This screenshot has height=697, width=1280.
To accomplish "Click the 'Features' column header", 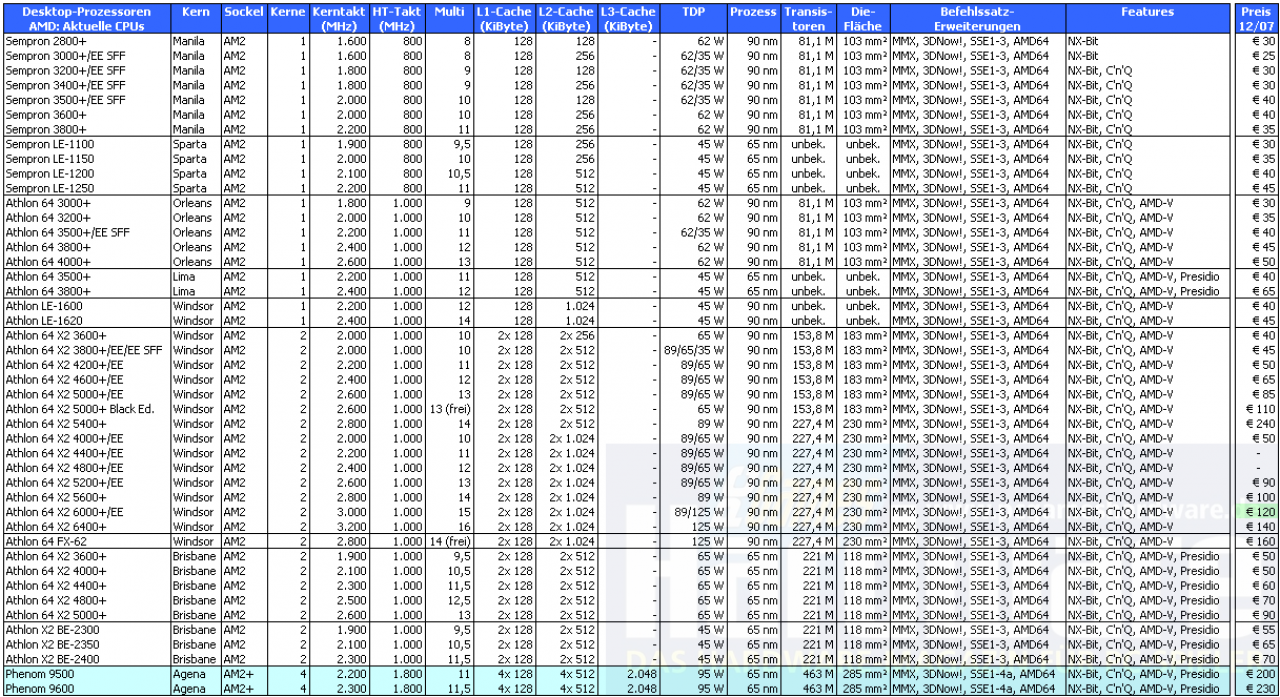I will point(1147,19).
